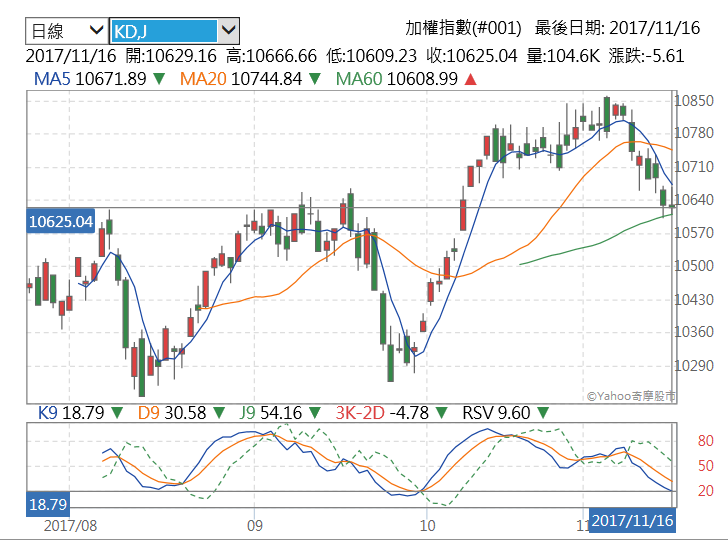The image size is (728, 541).
Task: Click the MA20 down arrow indicator
Action: [314, 79]
